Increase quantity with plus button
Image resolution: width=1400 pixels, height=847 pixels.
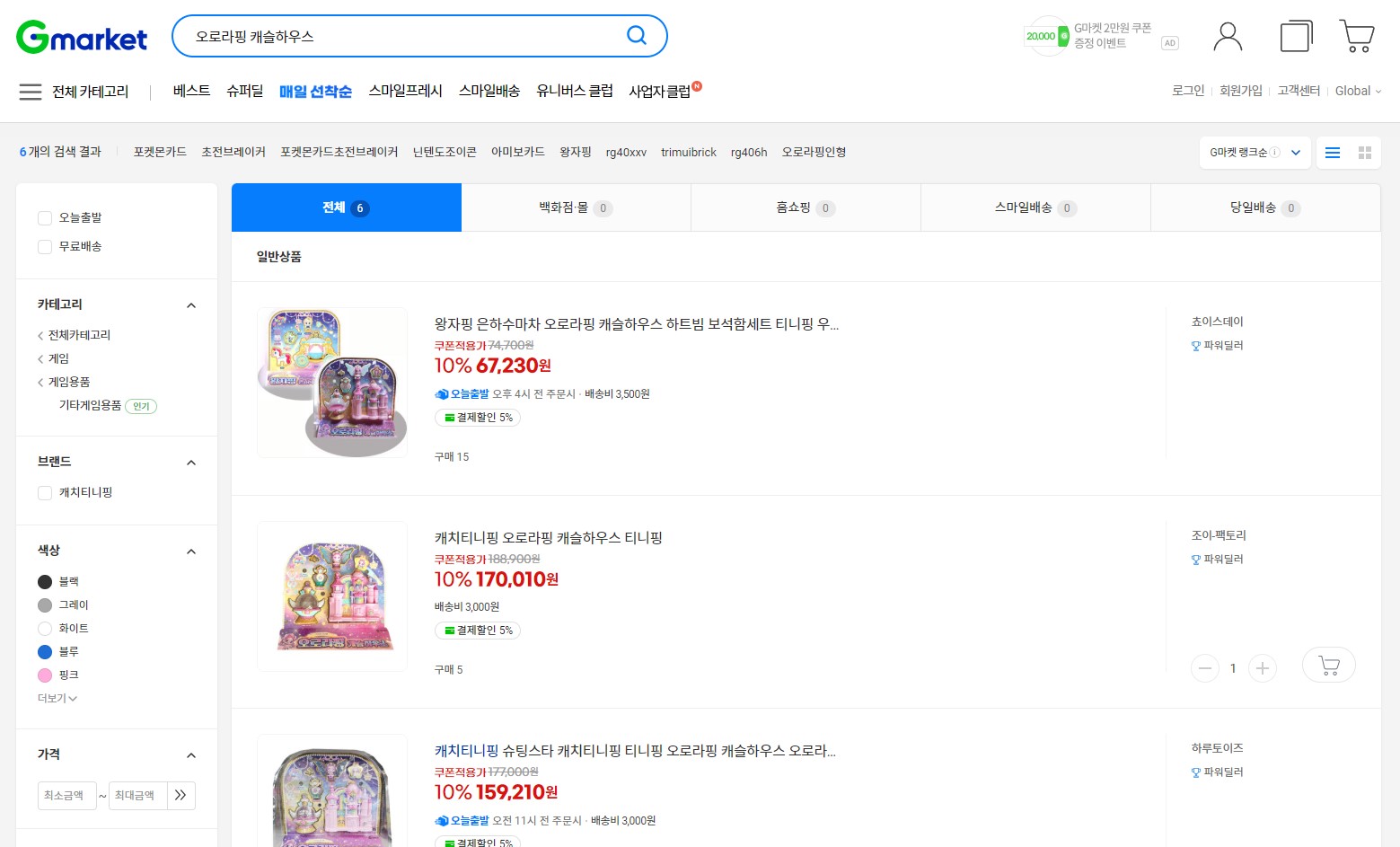1263,668
